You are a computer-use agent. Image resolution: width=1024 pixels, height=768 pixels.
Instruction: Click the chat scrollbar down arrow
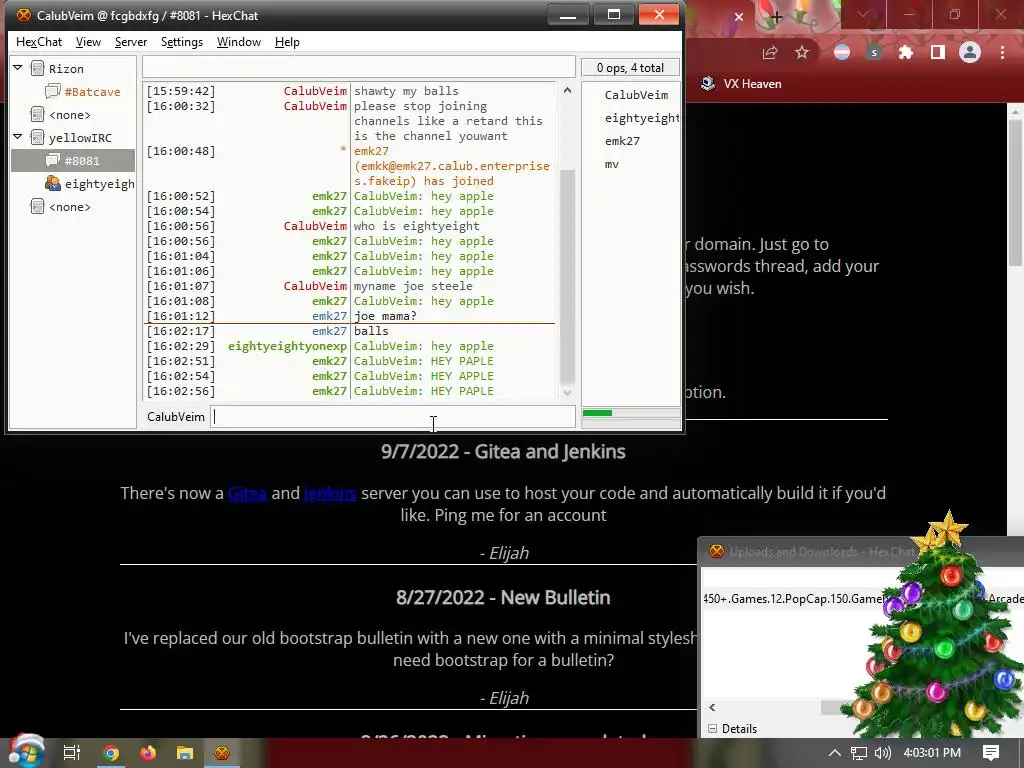coord(568,392)
